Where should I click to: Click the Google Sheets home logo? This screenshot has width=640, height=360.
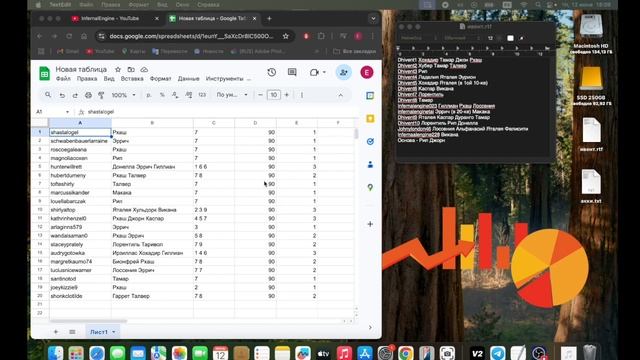44,73
